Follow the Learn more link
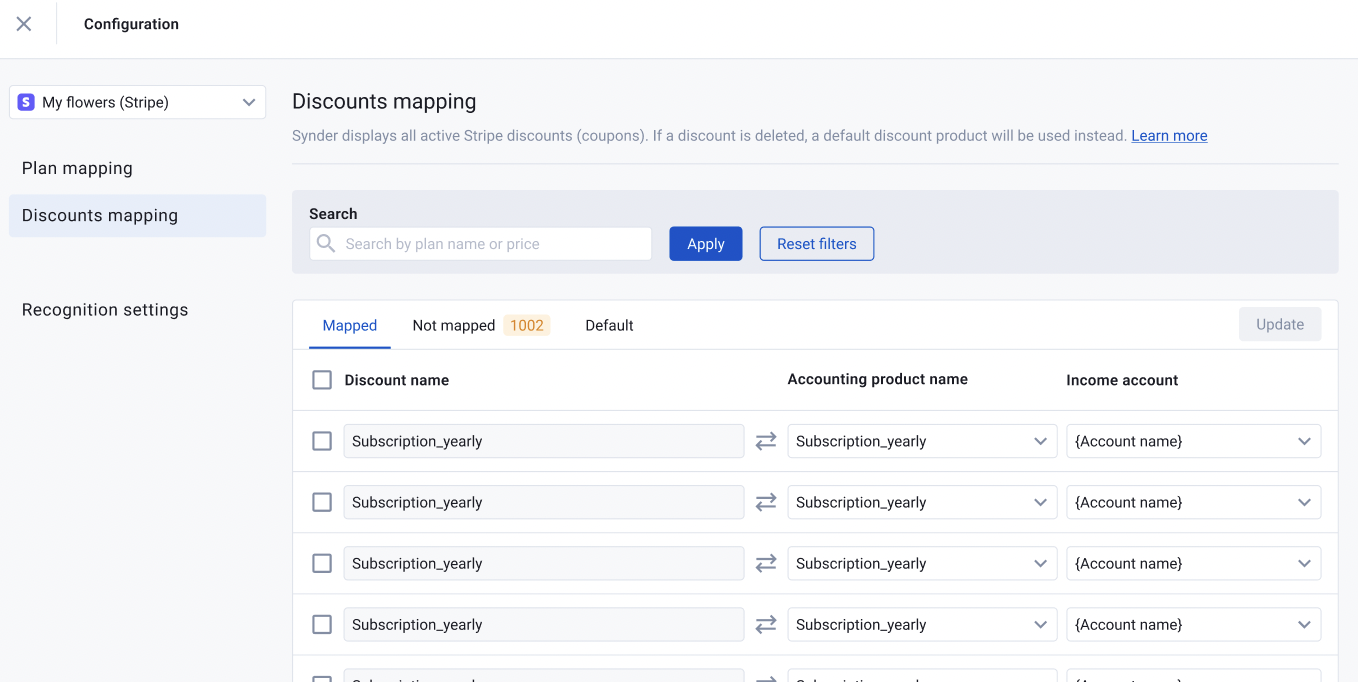The image size is (1358, 682). [1169, 136]
